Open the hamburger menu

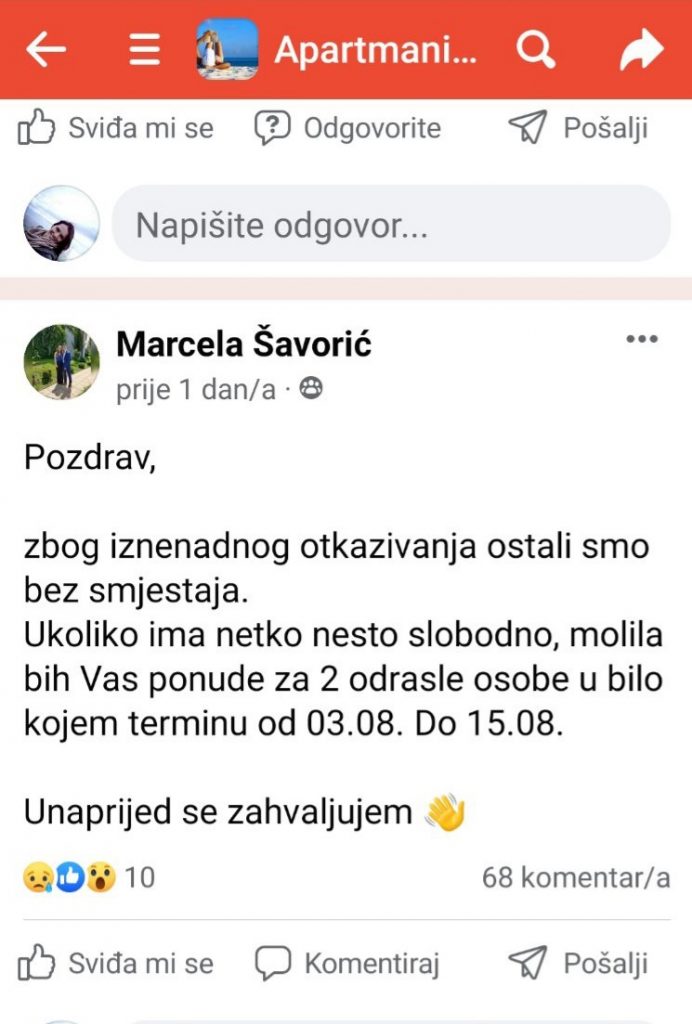(x=144, y=49)
